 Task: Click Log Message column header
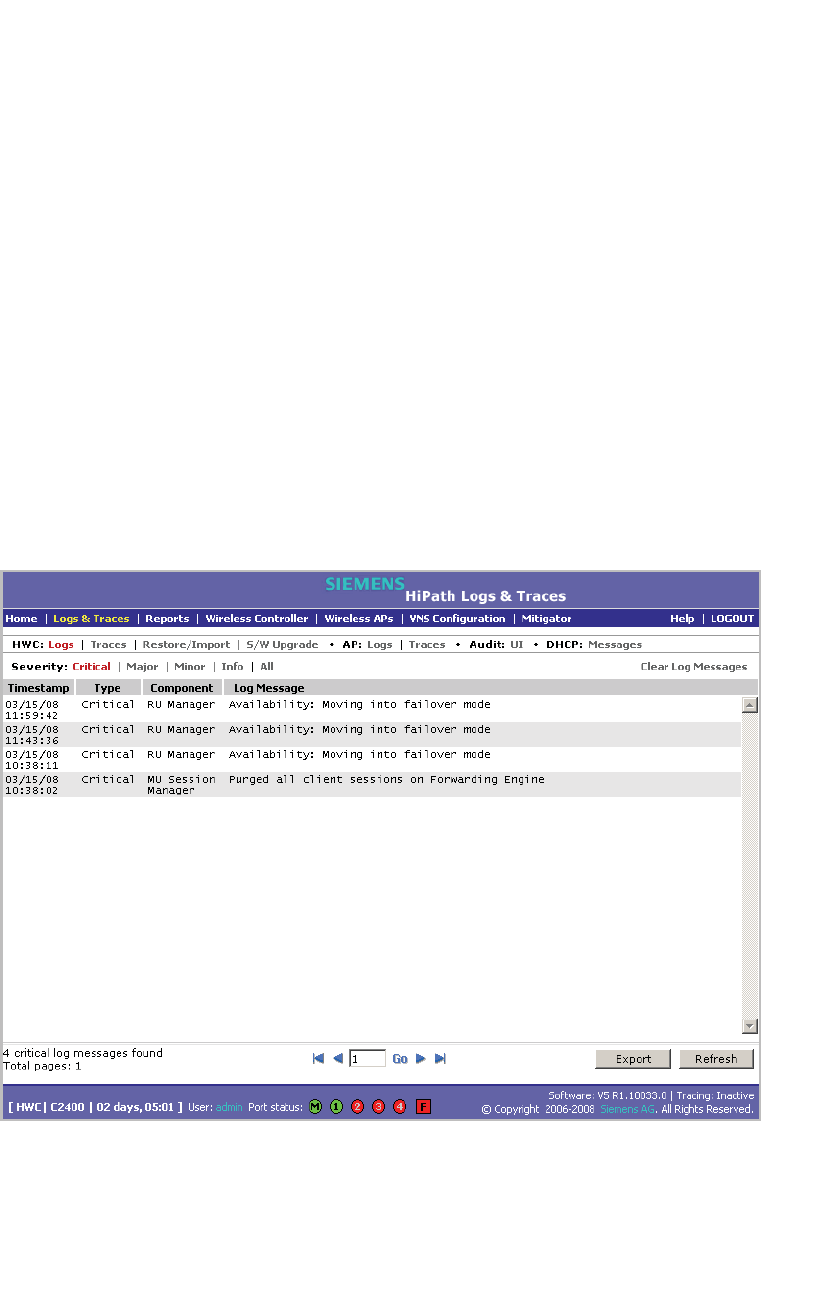[x=490, y=688]
